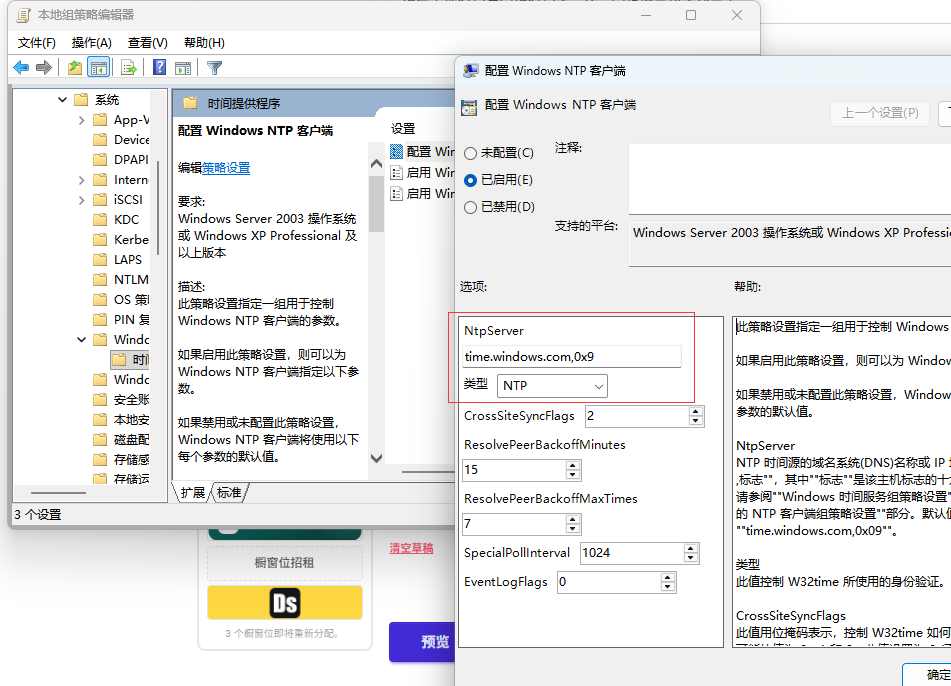Increase the CrossSiteSyncFlags spinner value
Image resolution: width=951 pixels, height=686 pixels.
[x=696, y=411]
